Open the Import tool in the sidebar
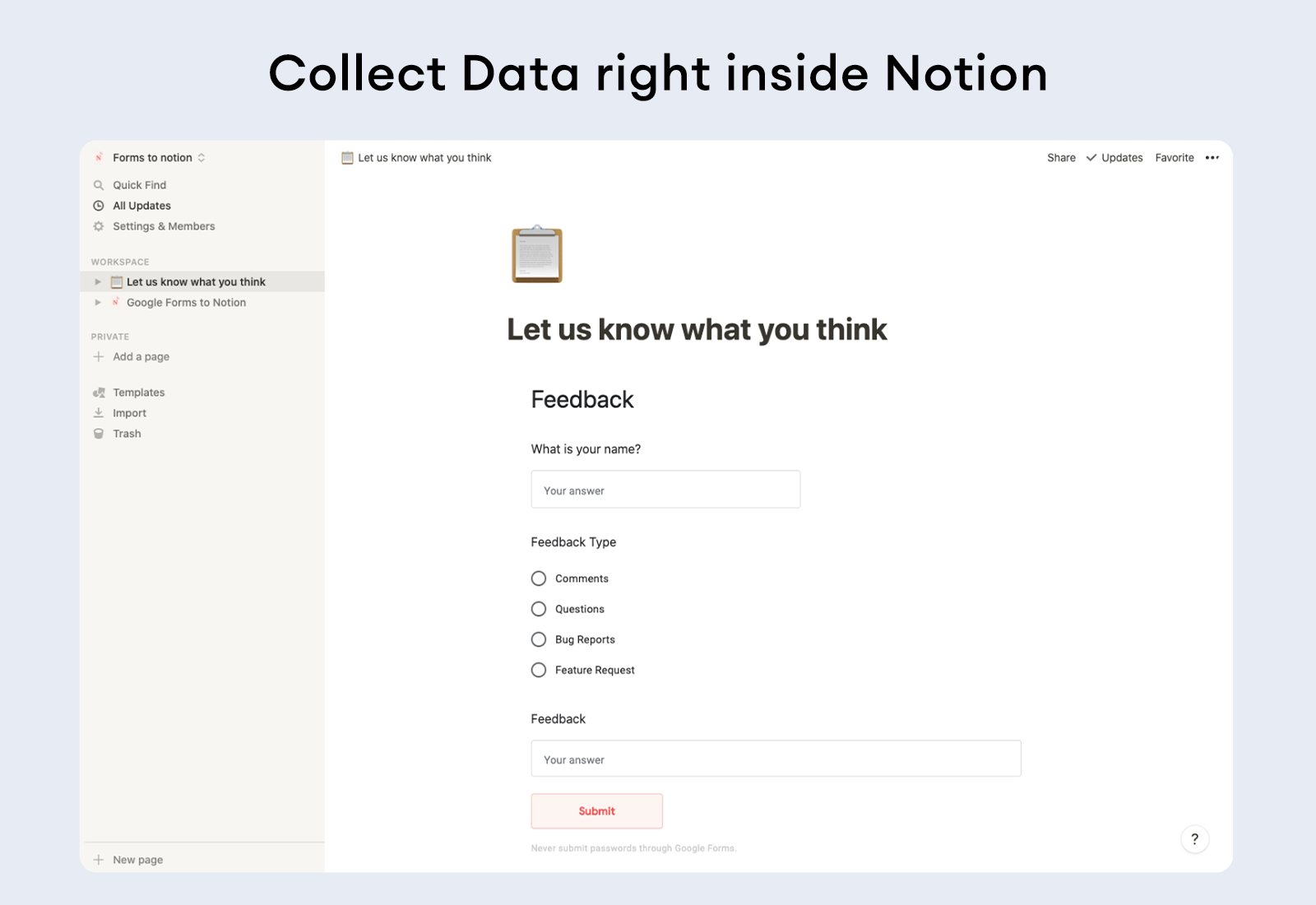 pyautogui.click(x=129, y=412)
